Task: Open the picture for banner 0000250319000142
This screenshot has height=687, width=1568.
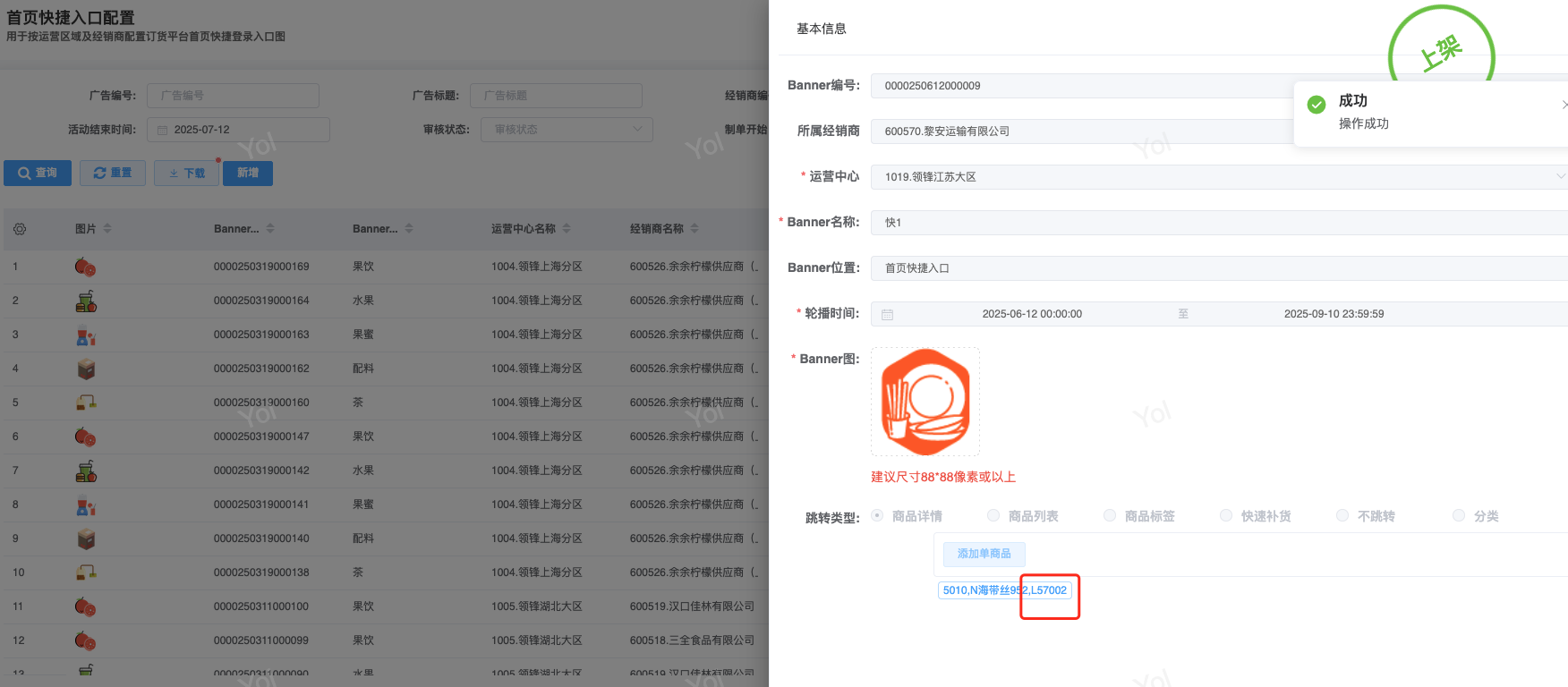Action: (85, 471)
